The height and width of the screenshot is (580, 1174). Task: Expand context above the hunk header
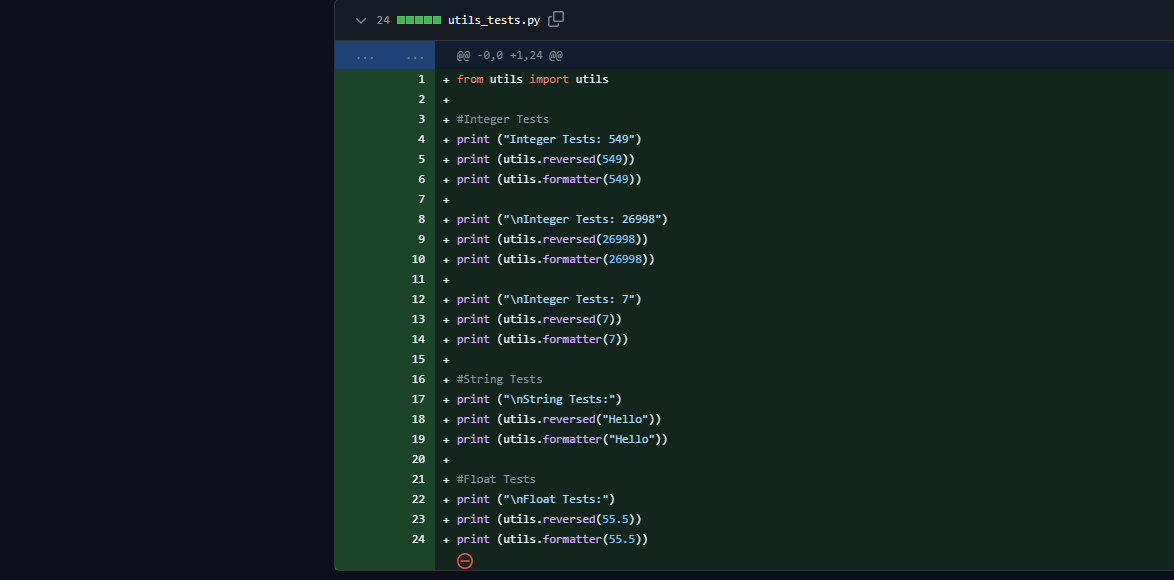click(x=365, y=55)
